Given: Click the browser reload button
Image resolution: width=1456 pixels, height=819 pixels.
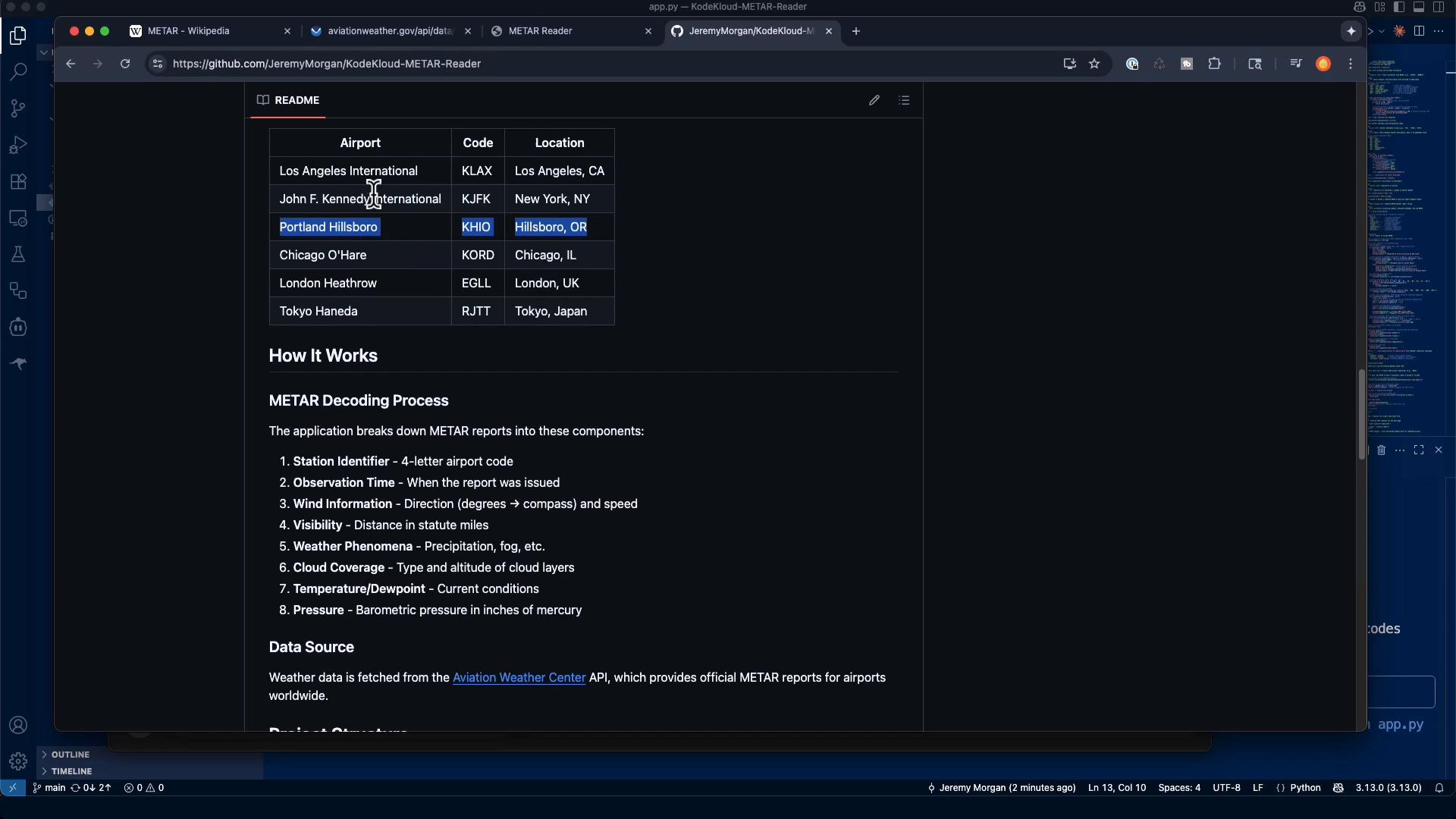Looking at the screenshot, I should [125, 64].
